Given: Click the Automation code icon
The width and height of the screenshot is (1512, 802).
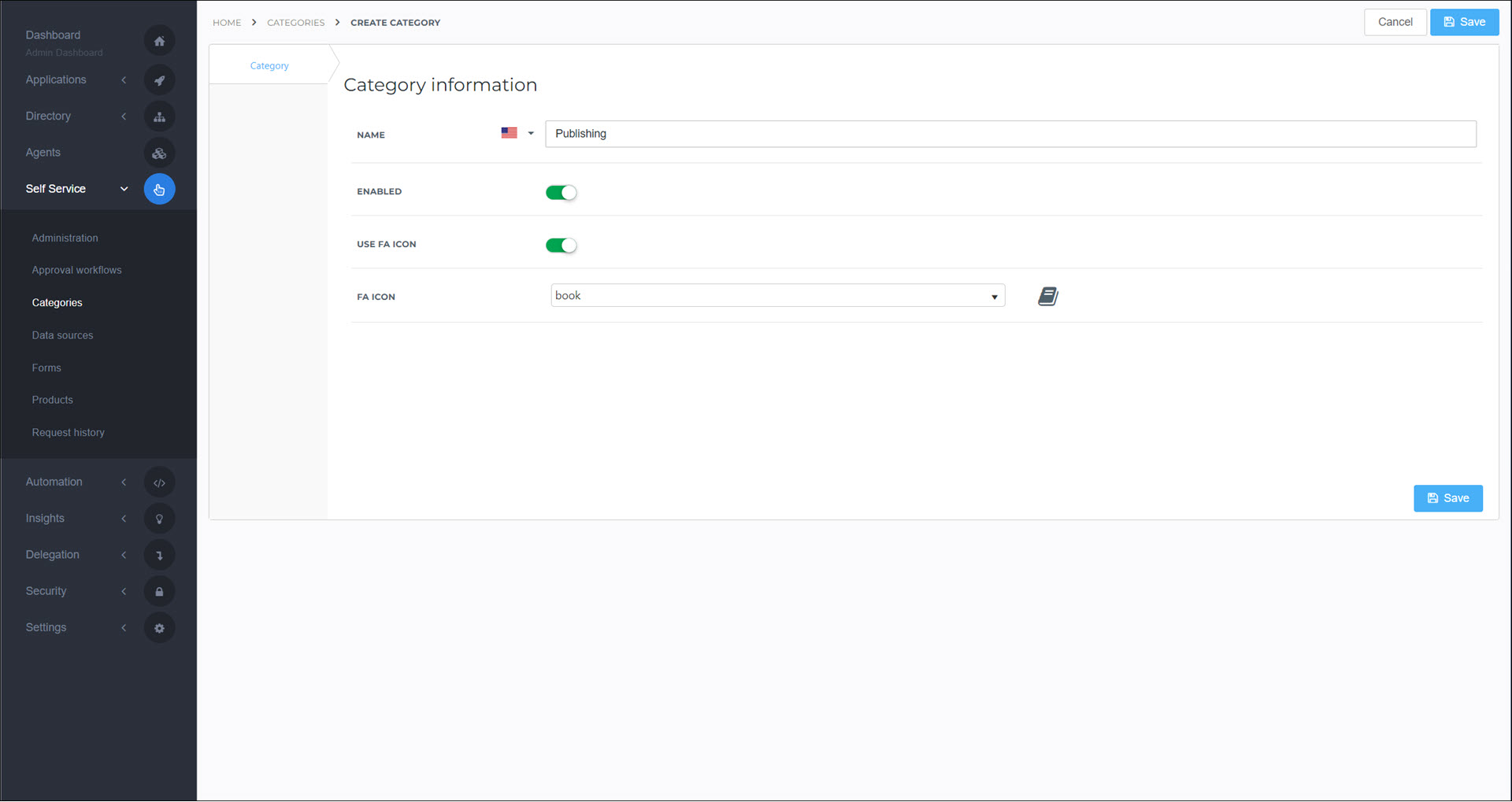Looking at the screenshot, I should (x=159, y=482).
